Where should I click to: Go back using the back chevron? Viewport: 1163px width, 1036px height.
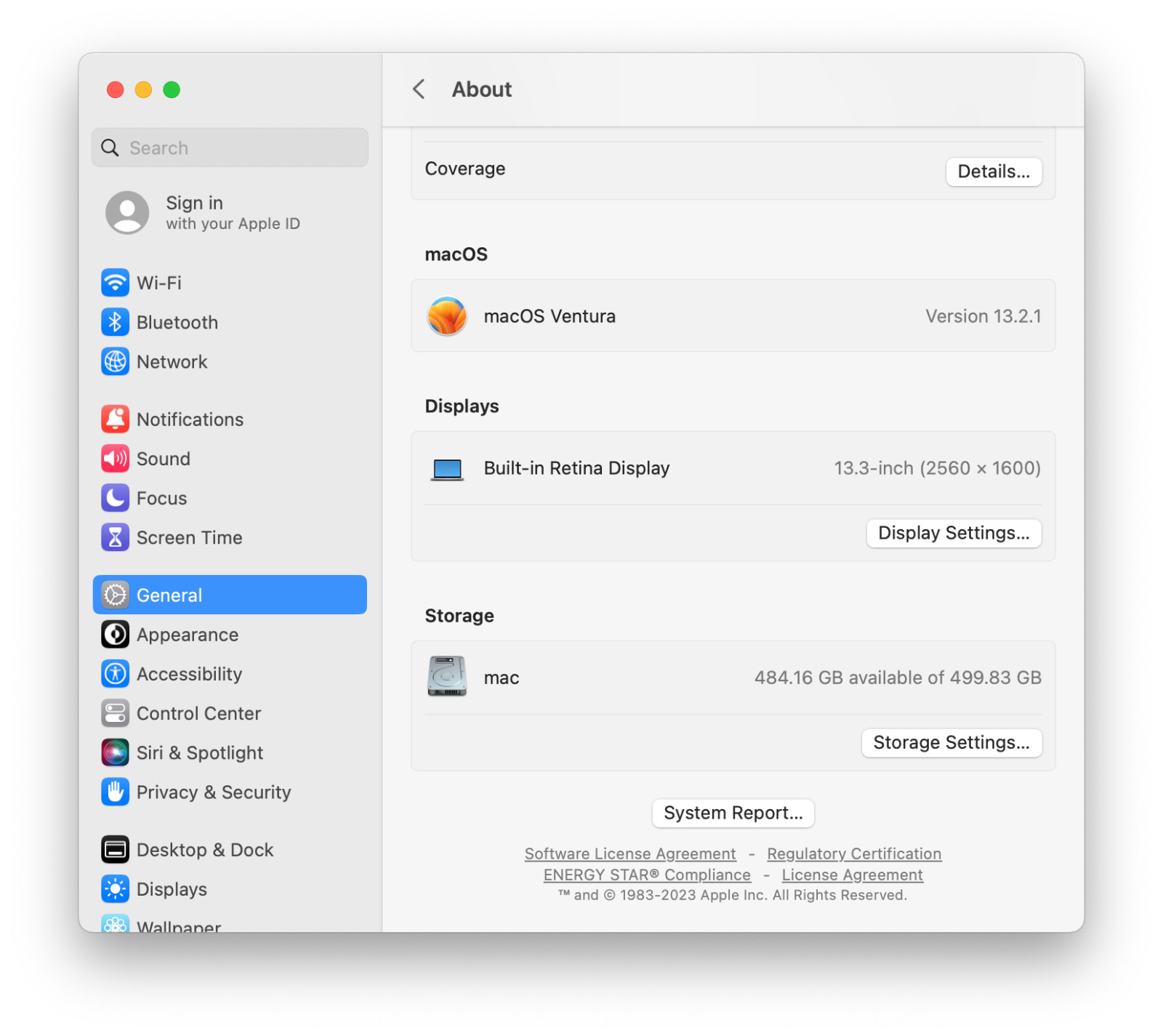click(x=419, y=89)
